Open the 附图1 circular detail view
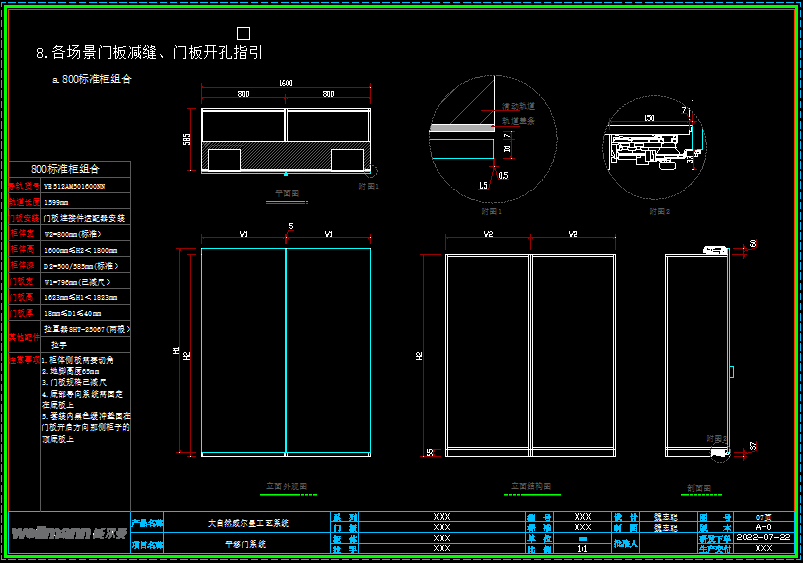 (x=490, y=140)
